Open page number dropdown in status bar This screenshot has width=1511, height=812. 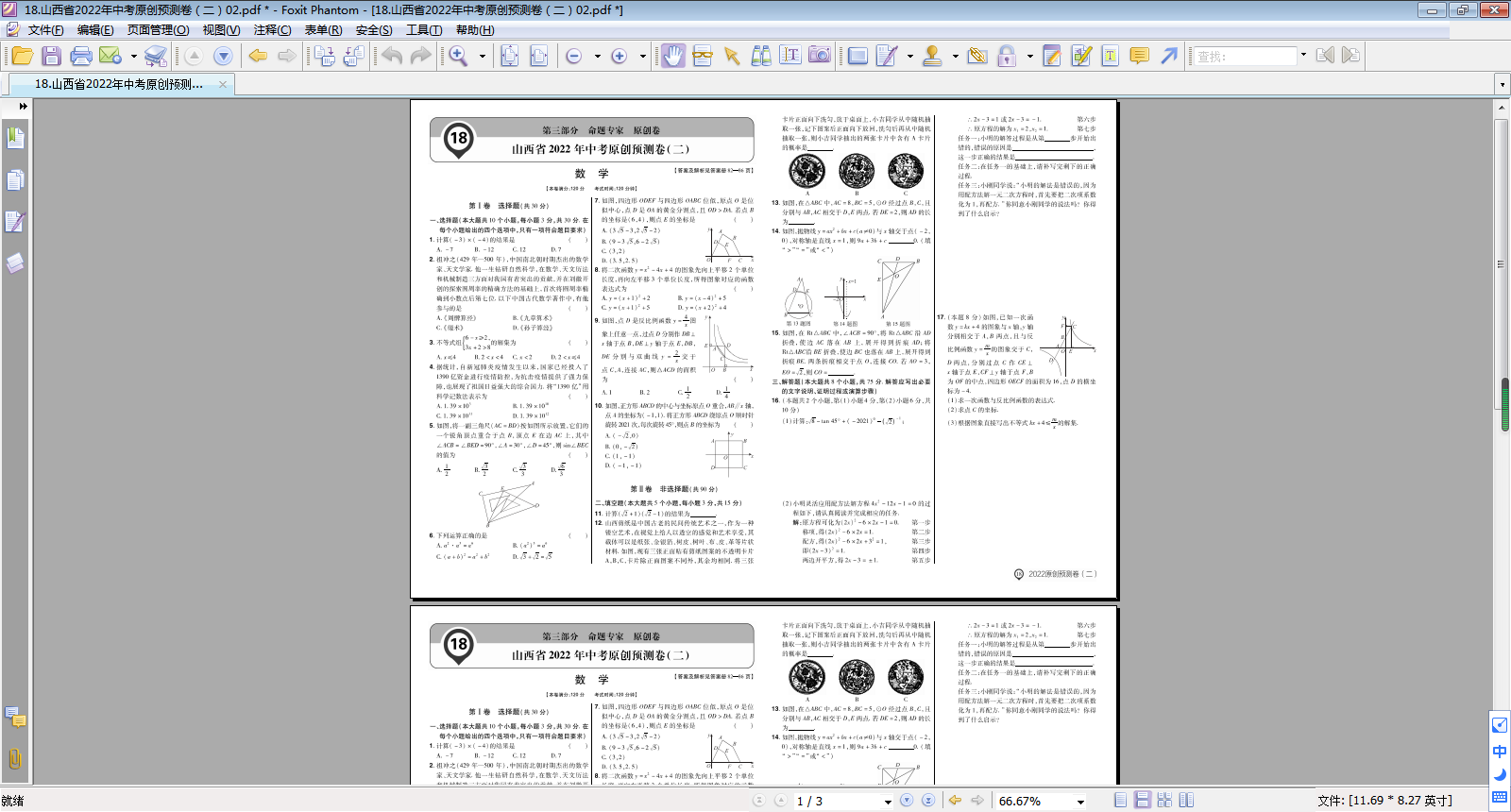click(x=888, y=801)
